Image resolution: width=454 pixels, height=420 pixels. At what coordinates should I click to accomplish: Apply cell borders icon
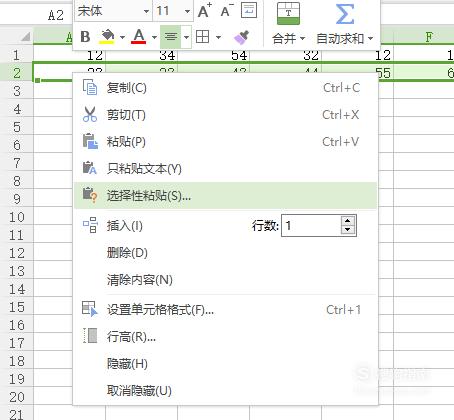point(202,37)
